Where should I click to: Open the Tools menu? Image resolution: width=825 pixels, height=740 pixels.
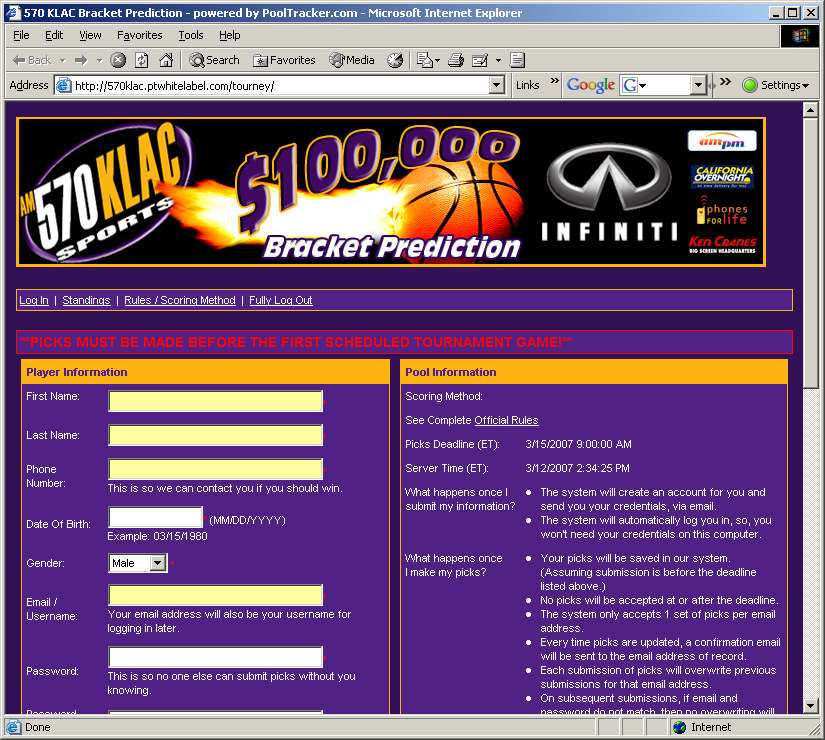pos(190,35)
